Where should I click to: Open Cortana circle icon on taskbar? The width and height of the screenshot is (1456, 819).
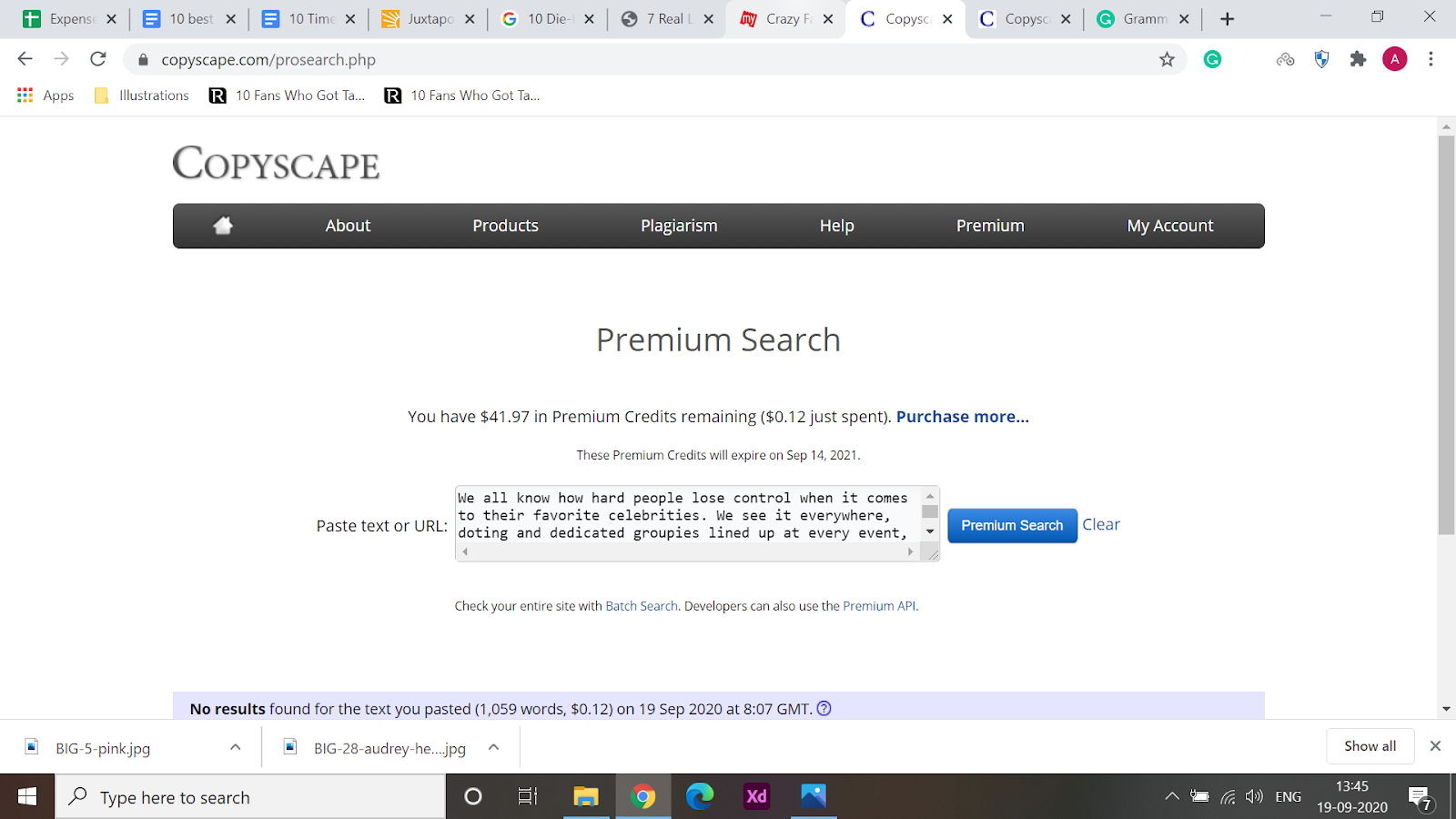click(x=473, y=797)
